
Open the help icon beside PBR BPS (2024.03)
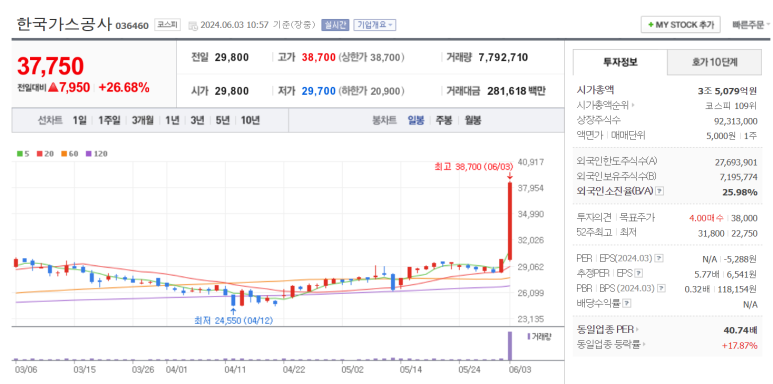click(662, 288)
